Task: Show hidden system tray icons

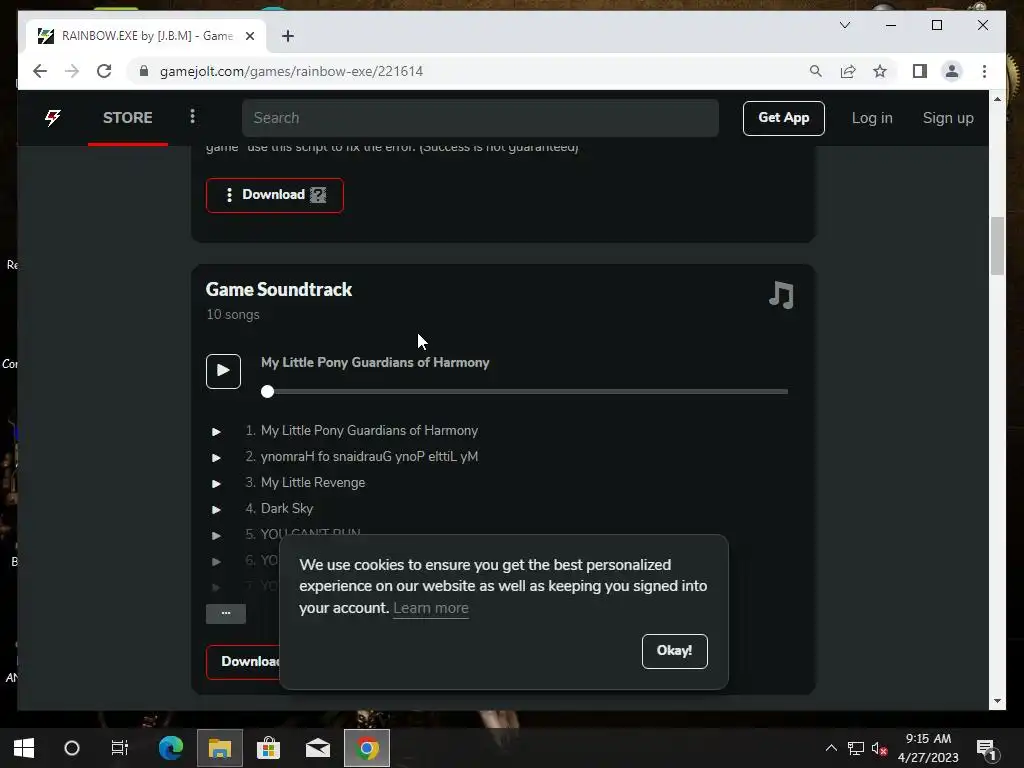Action: coord(831,748)
